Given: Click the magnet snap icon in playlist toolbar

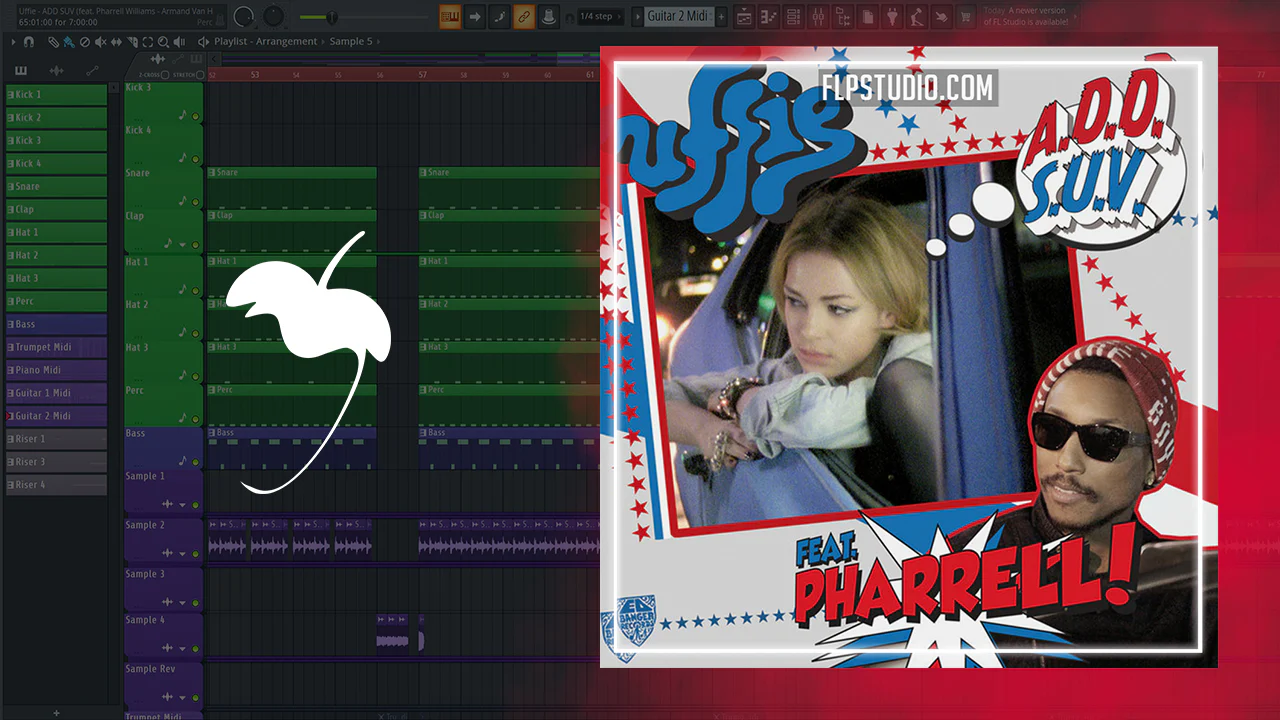Looking at the screenshot, I should pos(28,42).
